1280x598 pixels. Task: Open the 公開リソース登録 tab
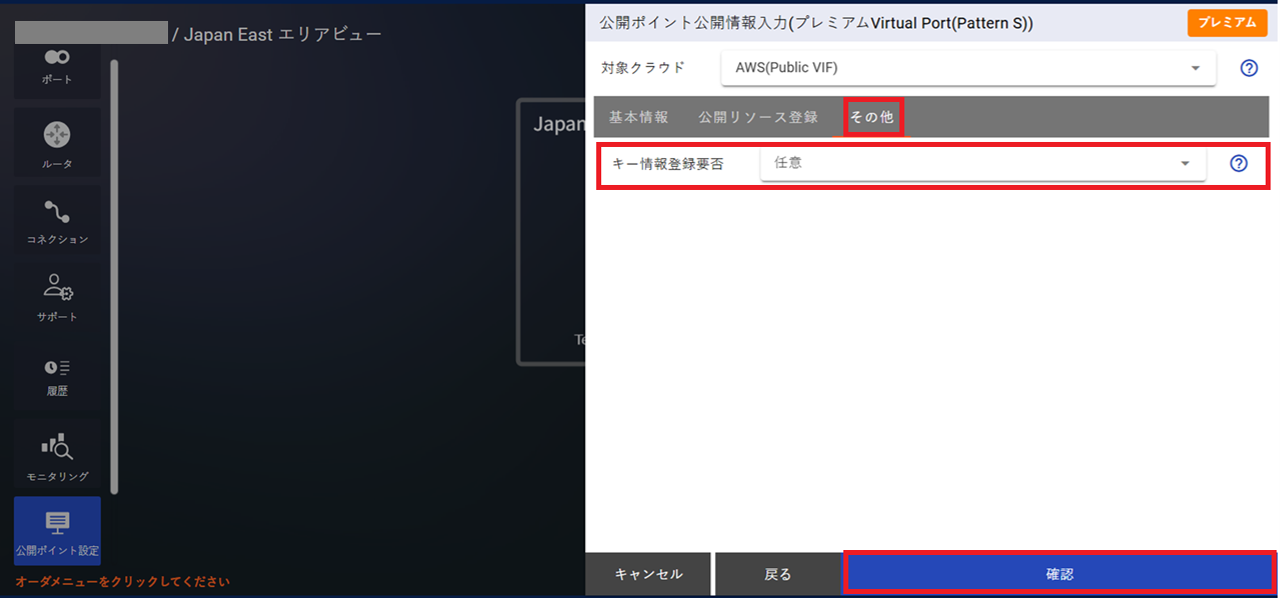pyautogui.click(x=757, y=117)
